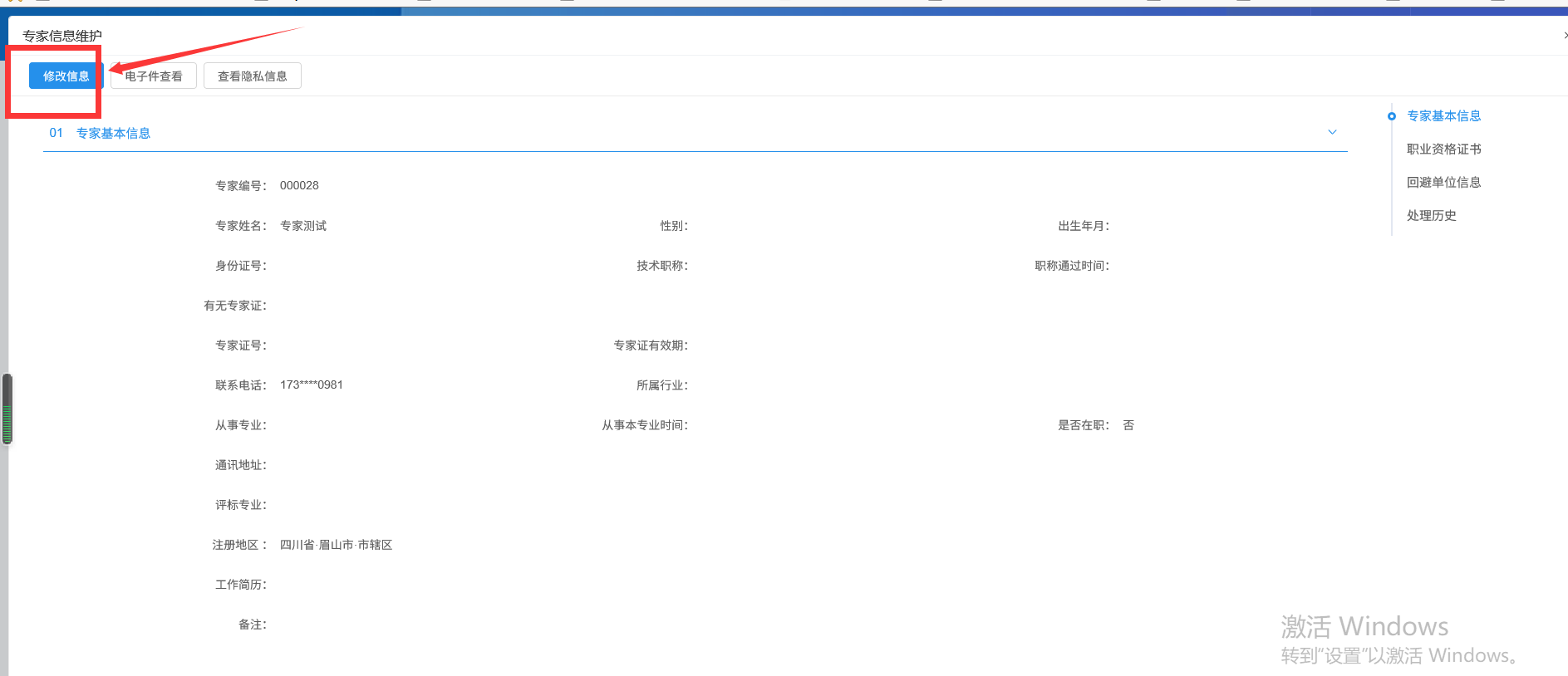Image resolution: width=1568 pixels, height=676 pixels.
Task: Click the 专家信息维护 dialog title
Action: pos(62,36)
